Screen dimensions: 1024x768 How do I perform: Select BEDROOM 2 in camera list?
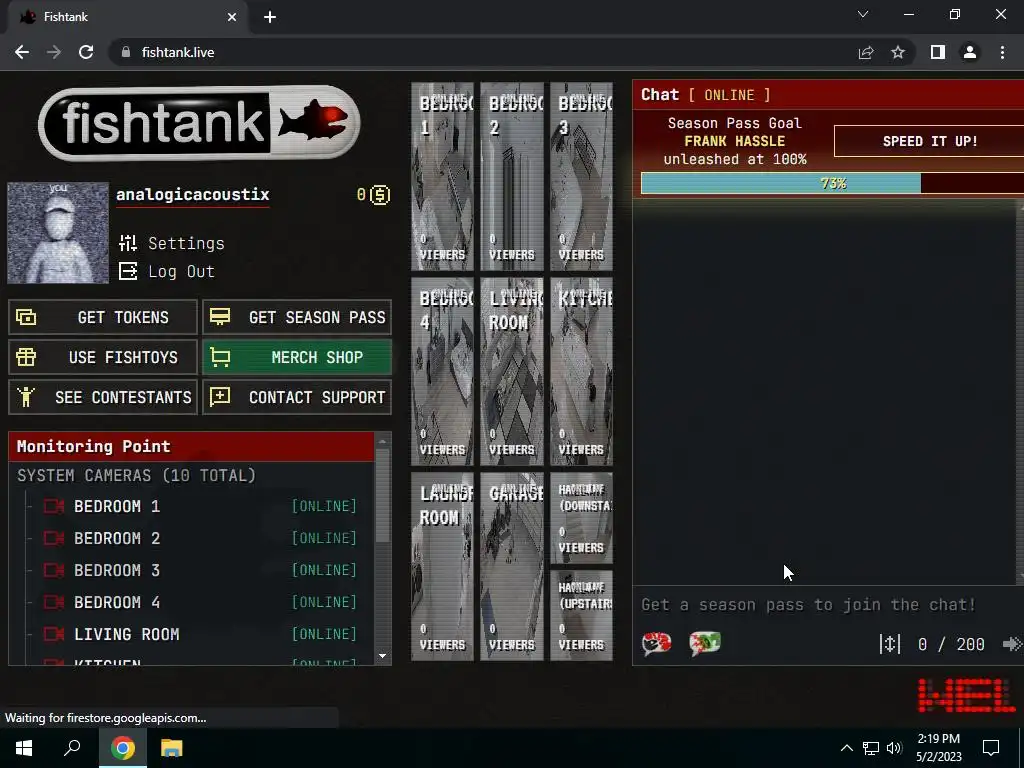click(117, 538)
